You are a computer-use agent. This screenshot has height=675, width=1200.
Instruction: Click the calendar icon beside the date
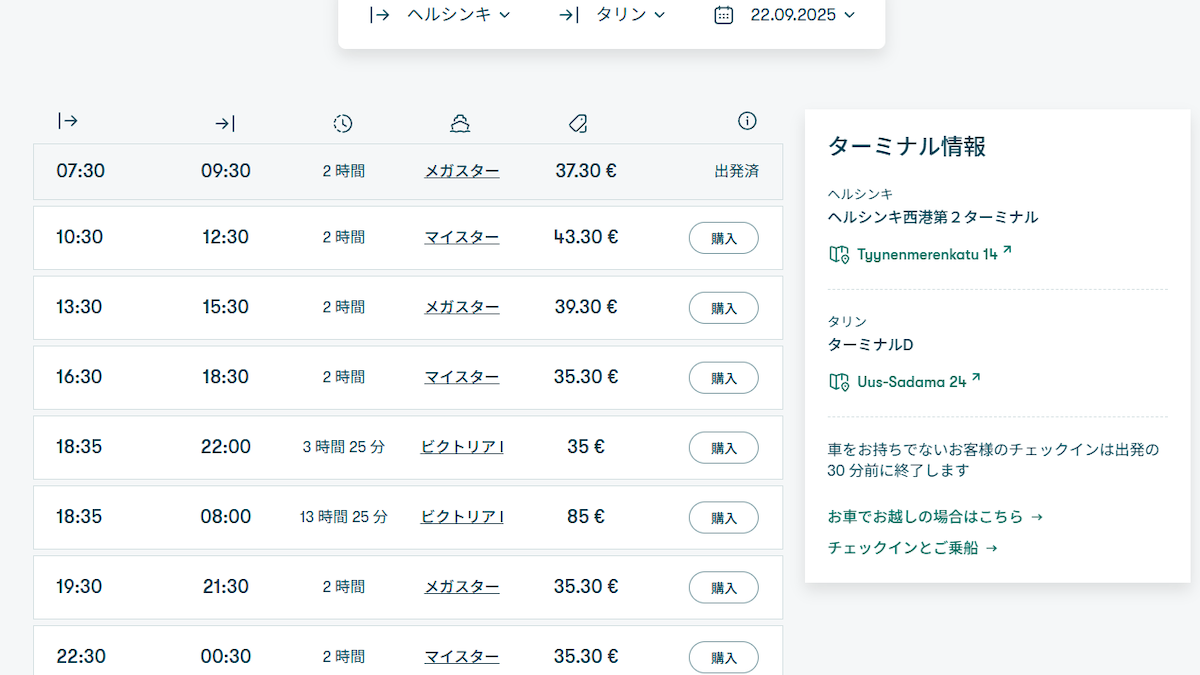(724, 15)
